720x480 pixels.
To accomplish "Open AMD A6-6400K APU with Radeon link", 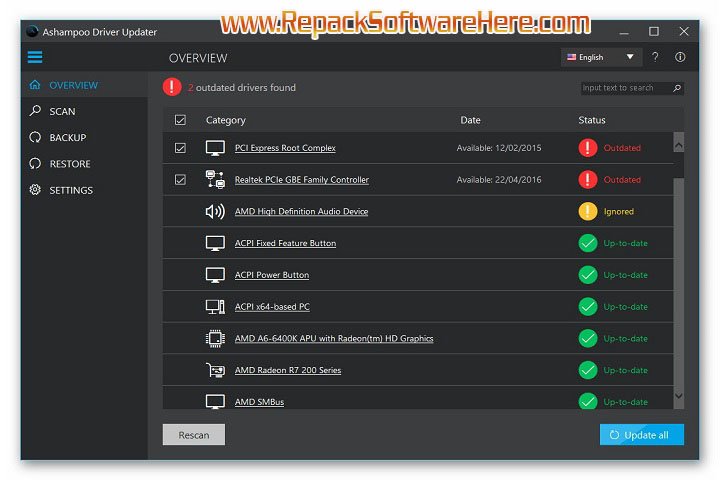I will (x=334, y=339).
